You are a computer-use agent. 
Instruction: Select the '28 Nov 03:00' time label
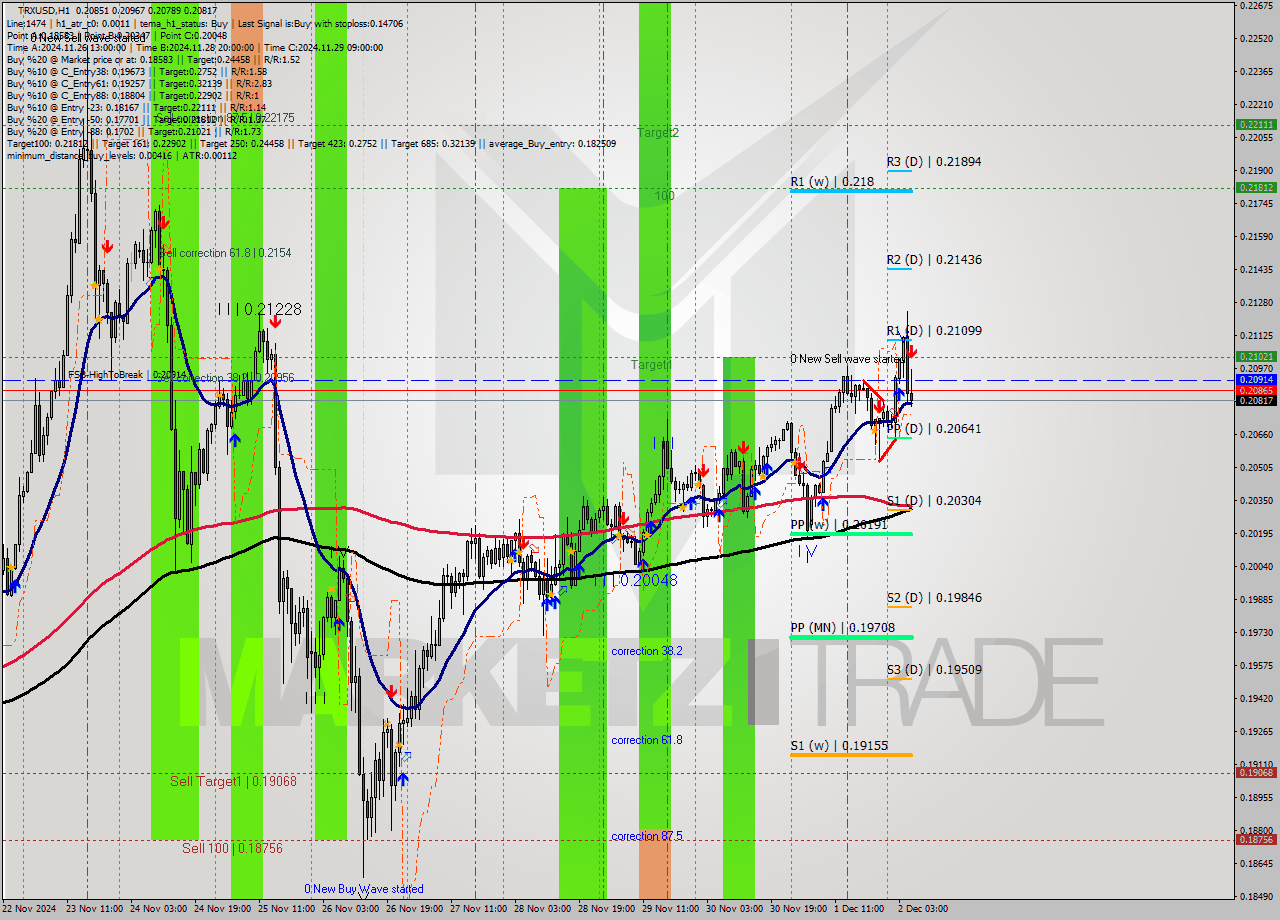543,909
